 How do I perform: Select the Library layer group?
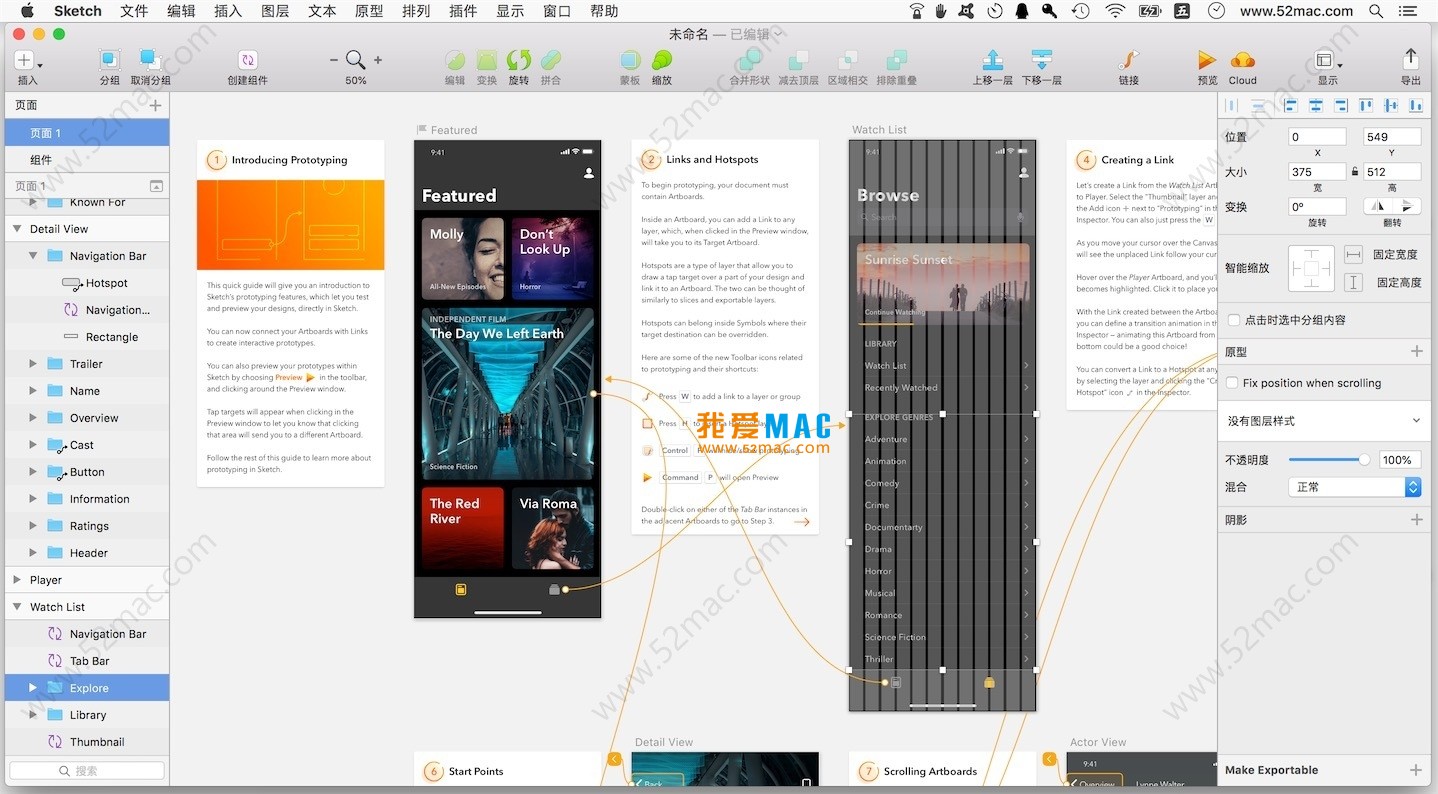(x=87, y=715)
